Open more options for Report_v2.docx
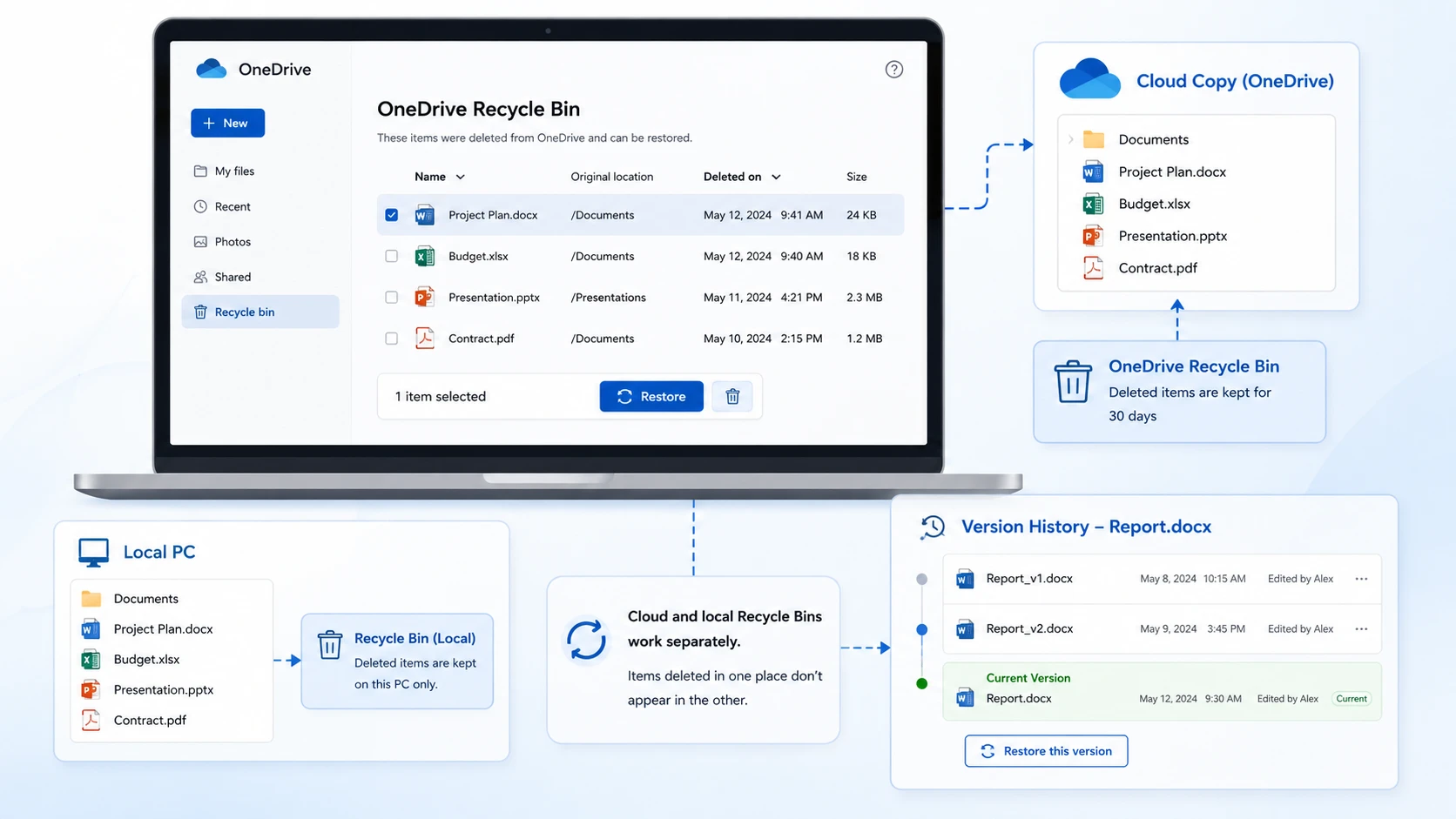 (x=1361, y=628)
